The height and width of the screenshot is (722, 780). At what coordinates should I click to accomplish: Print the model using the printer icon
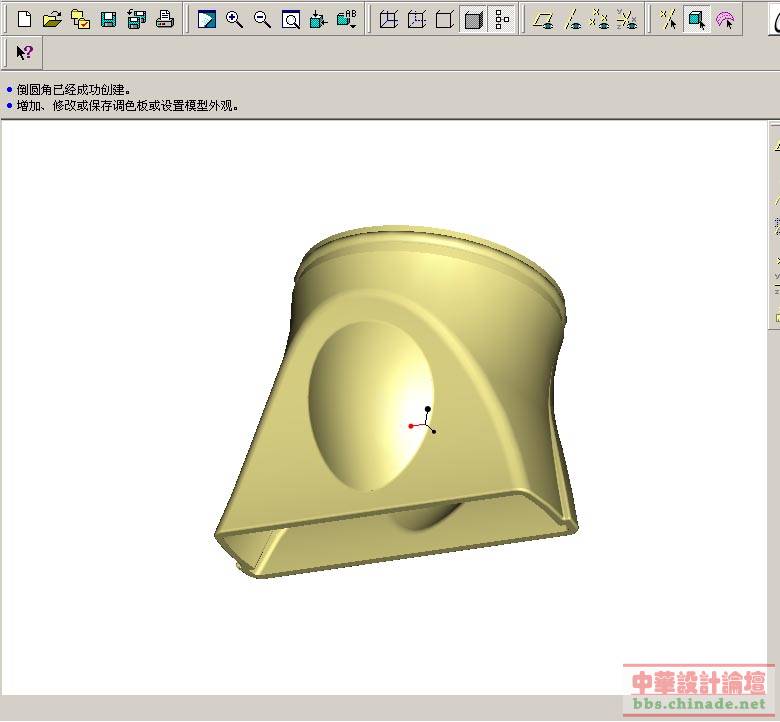(165, 19)
